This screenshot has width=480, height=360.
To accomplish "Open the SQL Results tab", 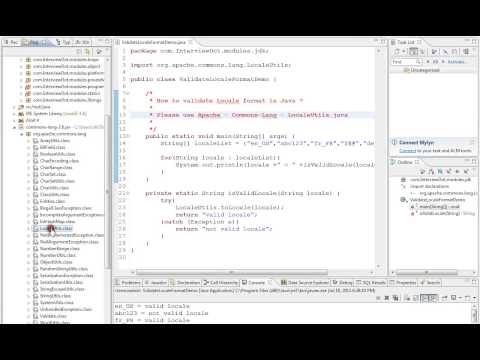I will 371,283.
